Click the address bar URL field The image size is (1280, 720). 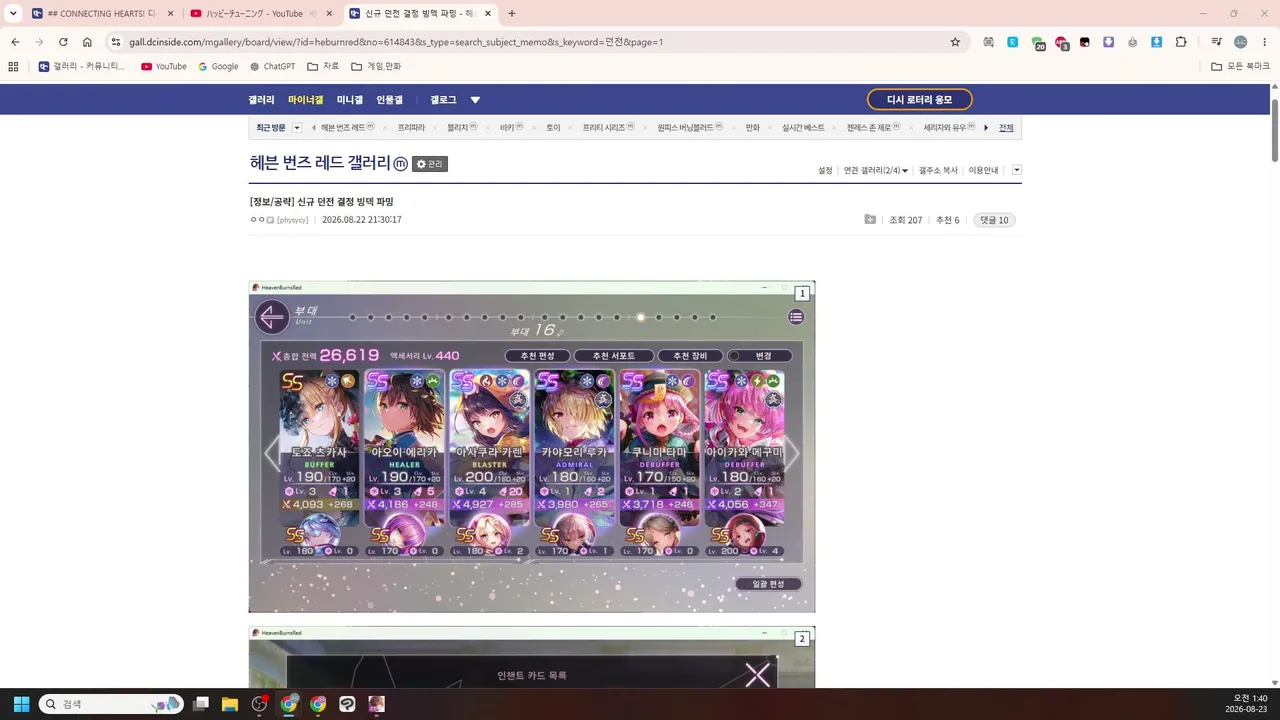(535, 42)
